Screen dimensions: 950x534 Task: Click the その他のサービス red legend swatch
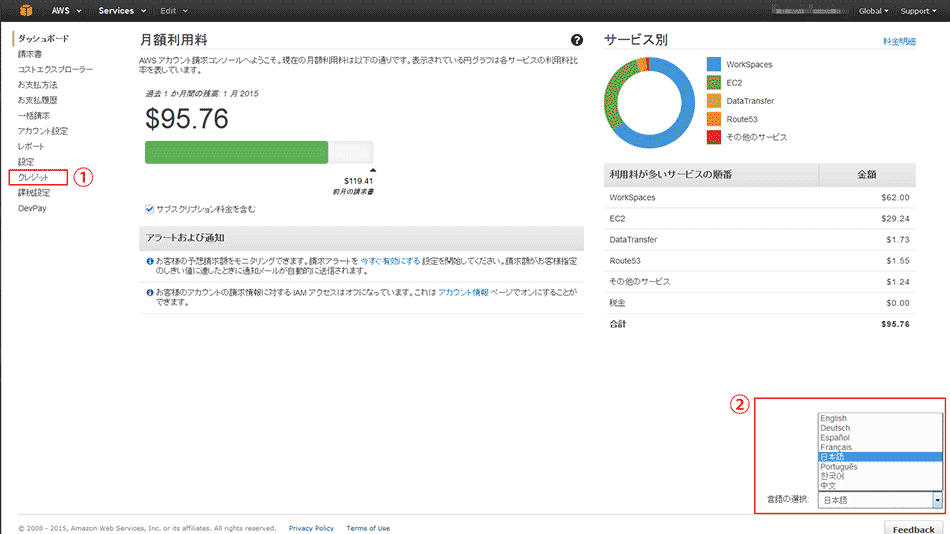click(714, 137)
